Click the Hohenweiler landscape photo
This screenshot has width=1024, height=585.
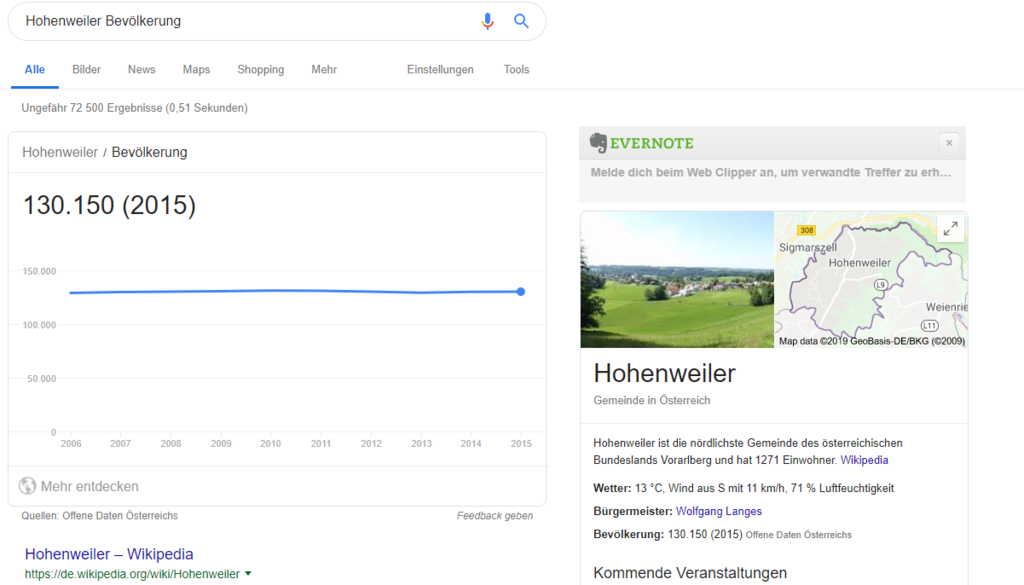(677, 279)
